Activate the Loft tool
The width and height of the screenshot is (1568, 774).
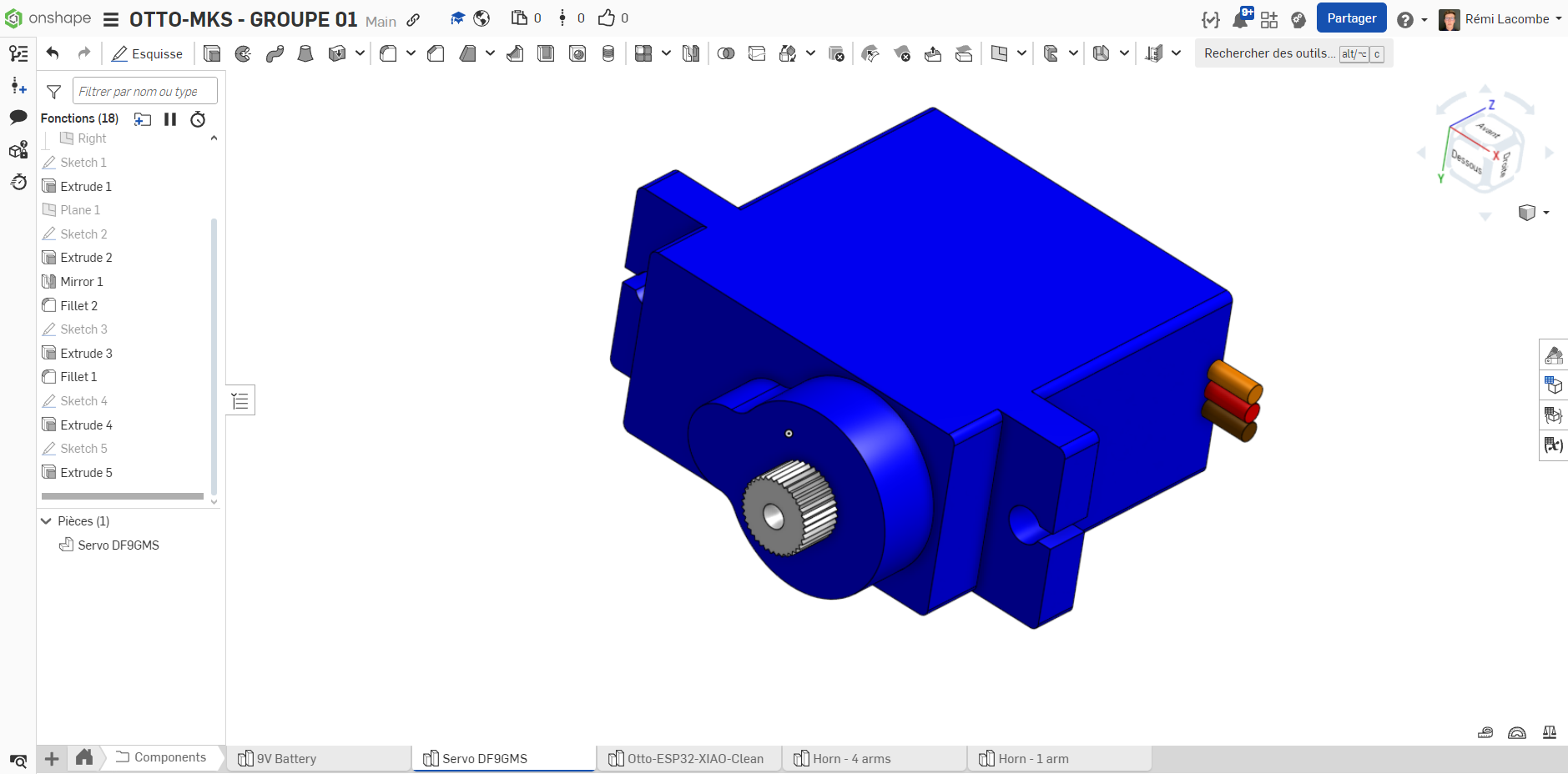(x=305, y=54)
